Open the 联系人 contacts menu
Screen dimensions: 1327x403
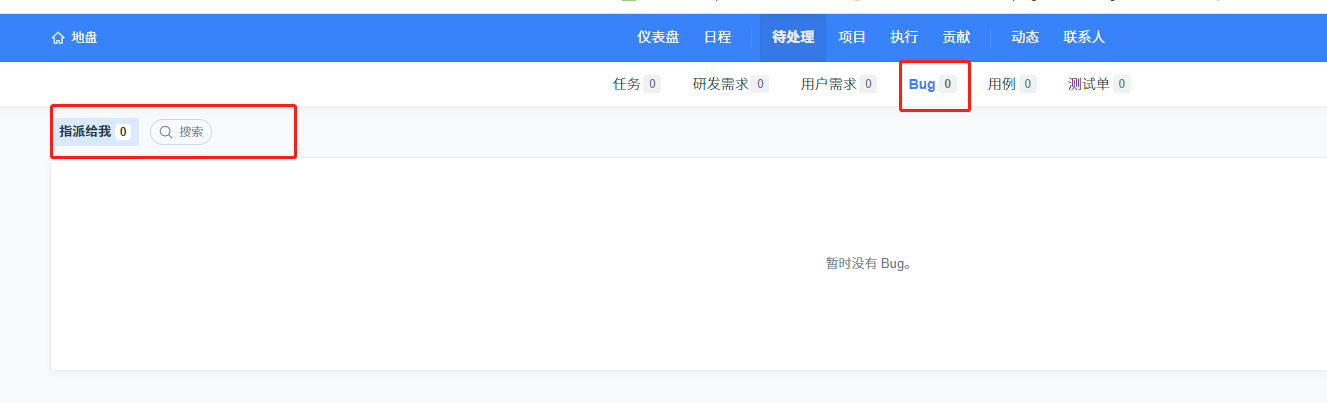[1084, 38]
